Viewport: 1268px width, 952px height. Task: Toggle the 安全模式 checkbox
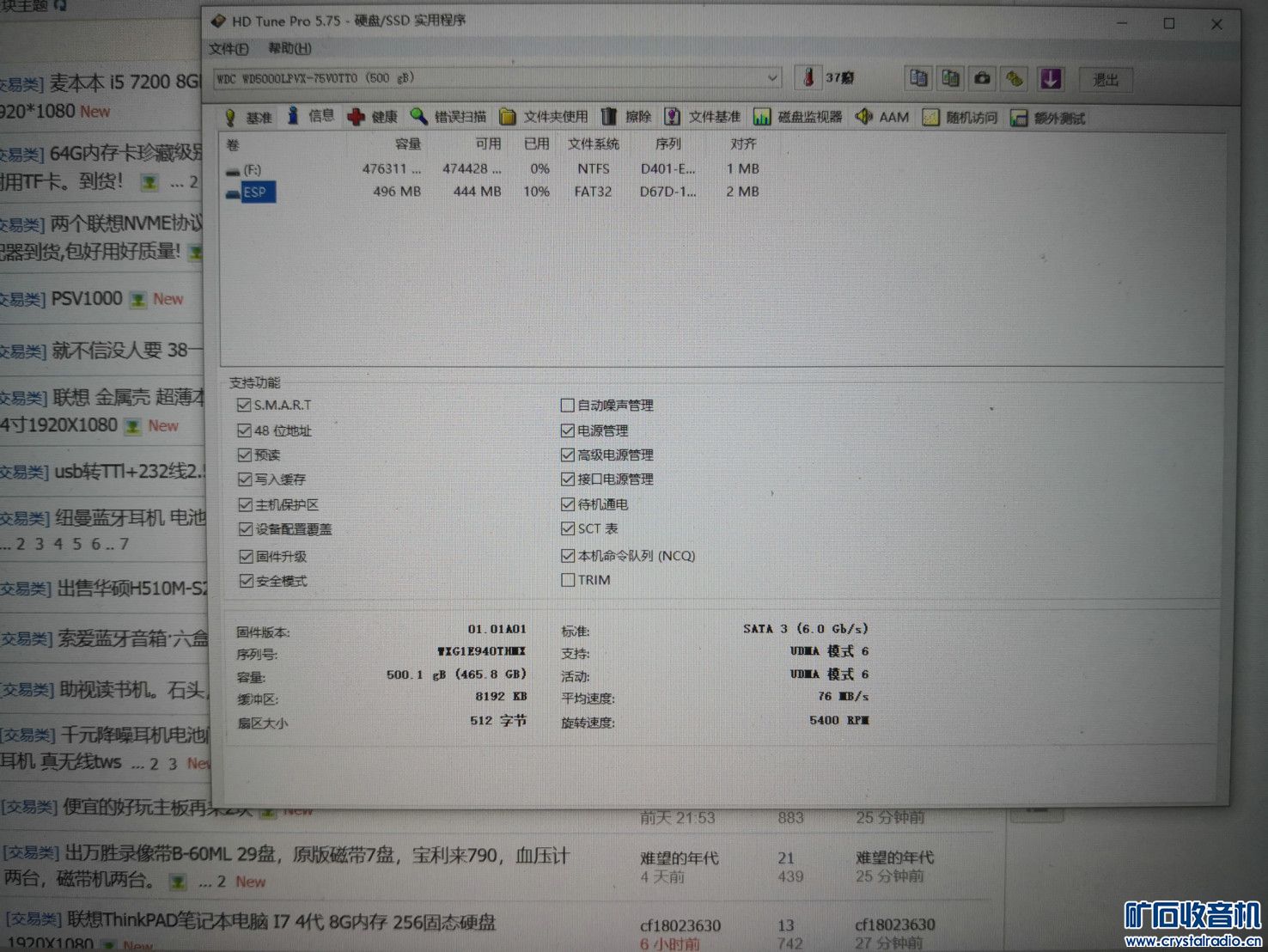click(x=247, y=581)
